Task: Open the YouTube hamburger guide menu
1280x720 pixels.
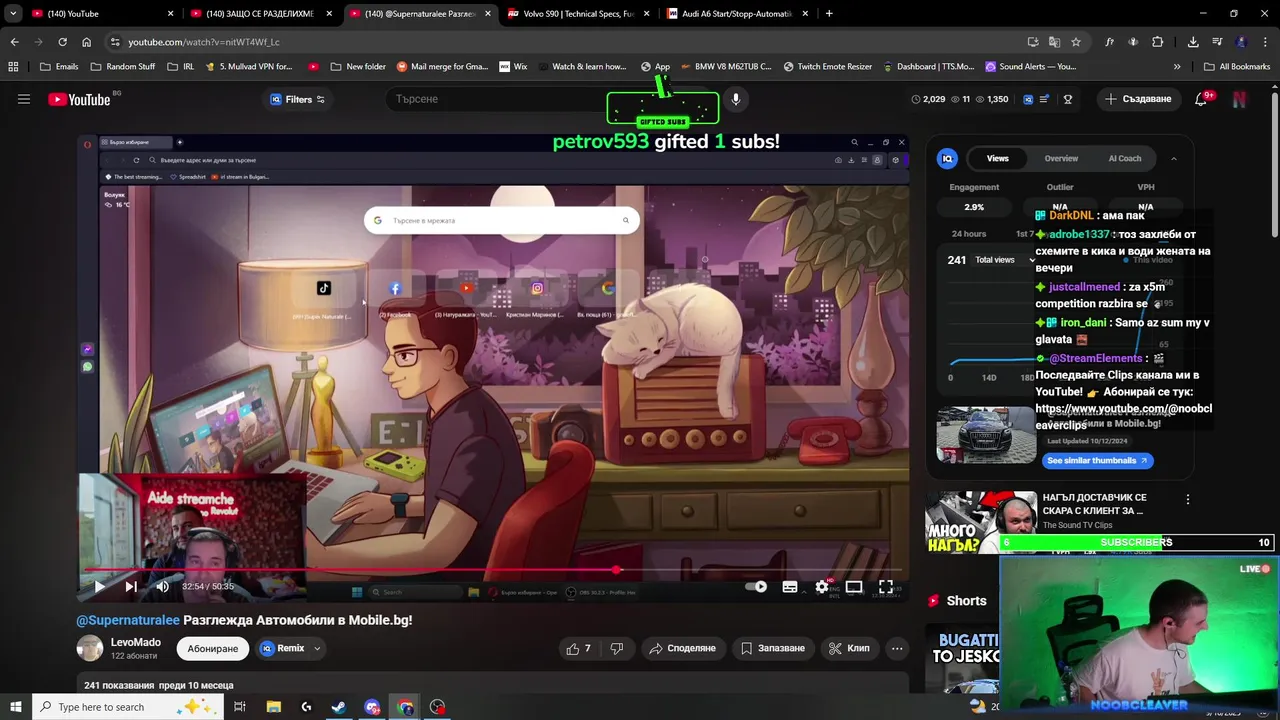Action: (x=24, y=99)
